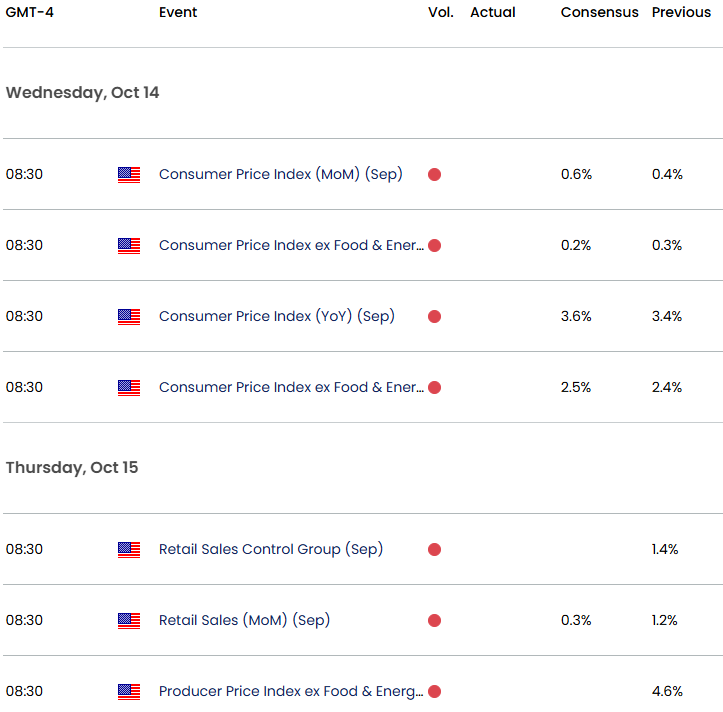Image resolution: width=723 pixels, height=712 pixels.
Task: Click the Consensus column header
Action: [599, 12]
